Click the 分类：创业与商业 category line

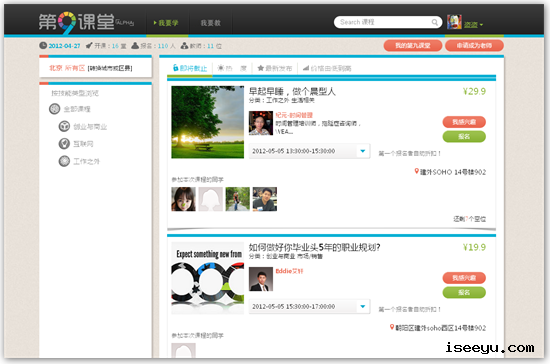tap(286, 256)
